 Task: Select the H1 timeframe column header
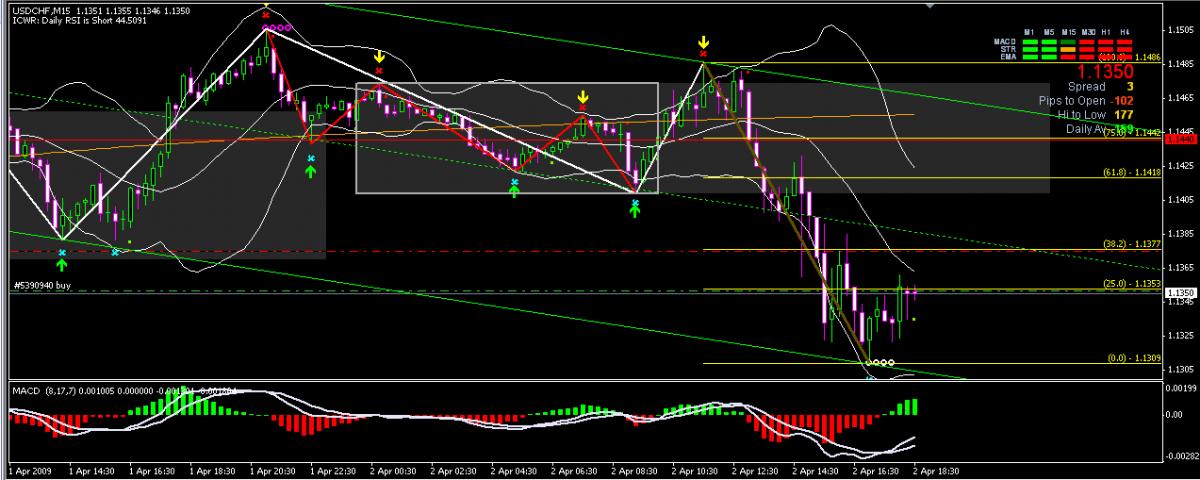click(x=1106, y=32)
